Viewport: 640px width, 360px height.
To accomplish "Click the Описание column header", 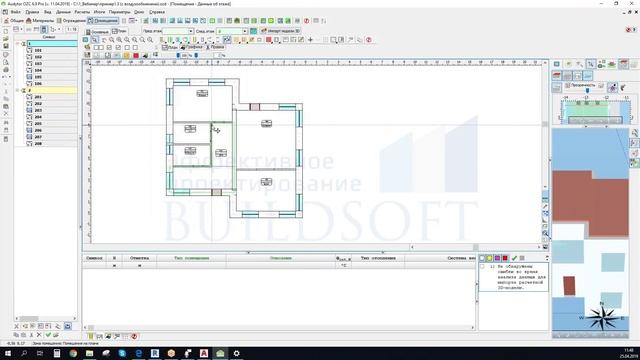I will pos(280,258).
